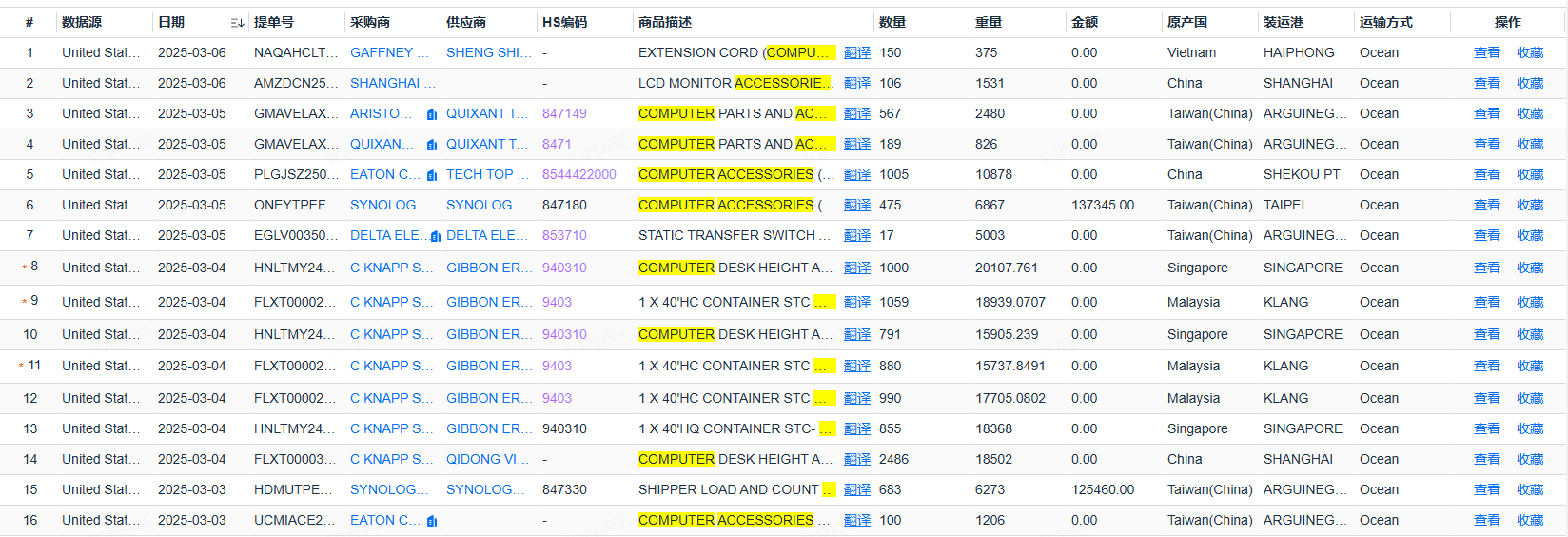Click the asterisk marker on row 8
Screen dimensions: 1568x537
25,268
